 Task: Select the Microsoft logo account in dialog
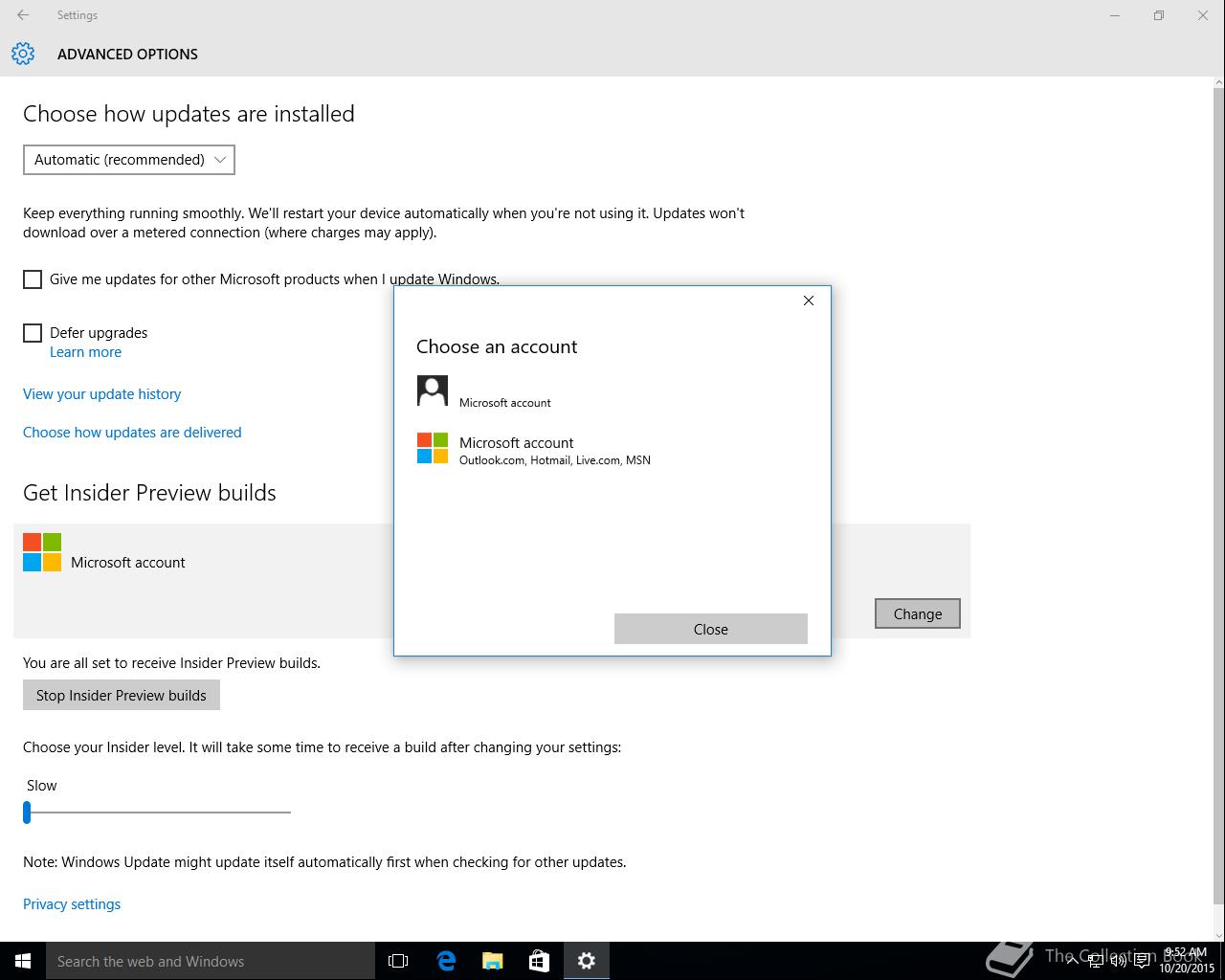pyautogui.click(x=433, y=448)
